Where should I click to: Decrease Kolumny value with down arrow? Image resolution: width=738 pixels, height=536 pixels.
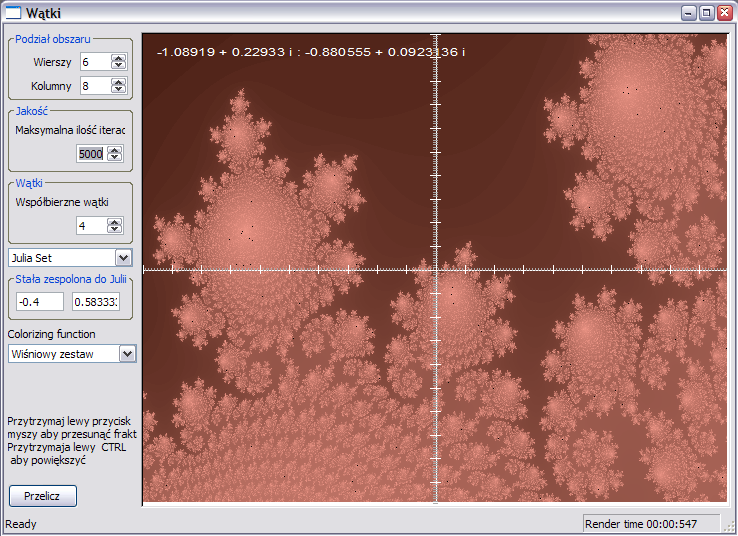pyautogui.click(x=118, y=90)
